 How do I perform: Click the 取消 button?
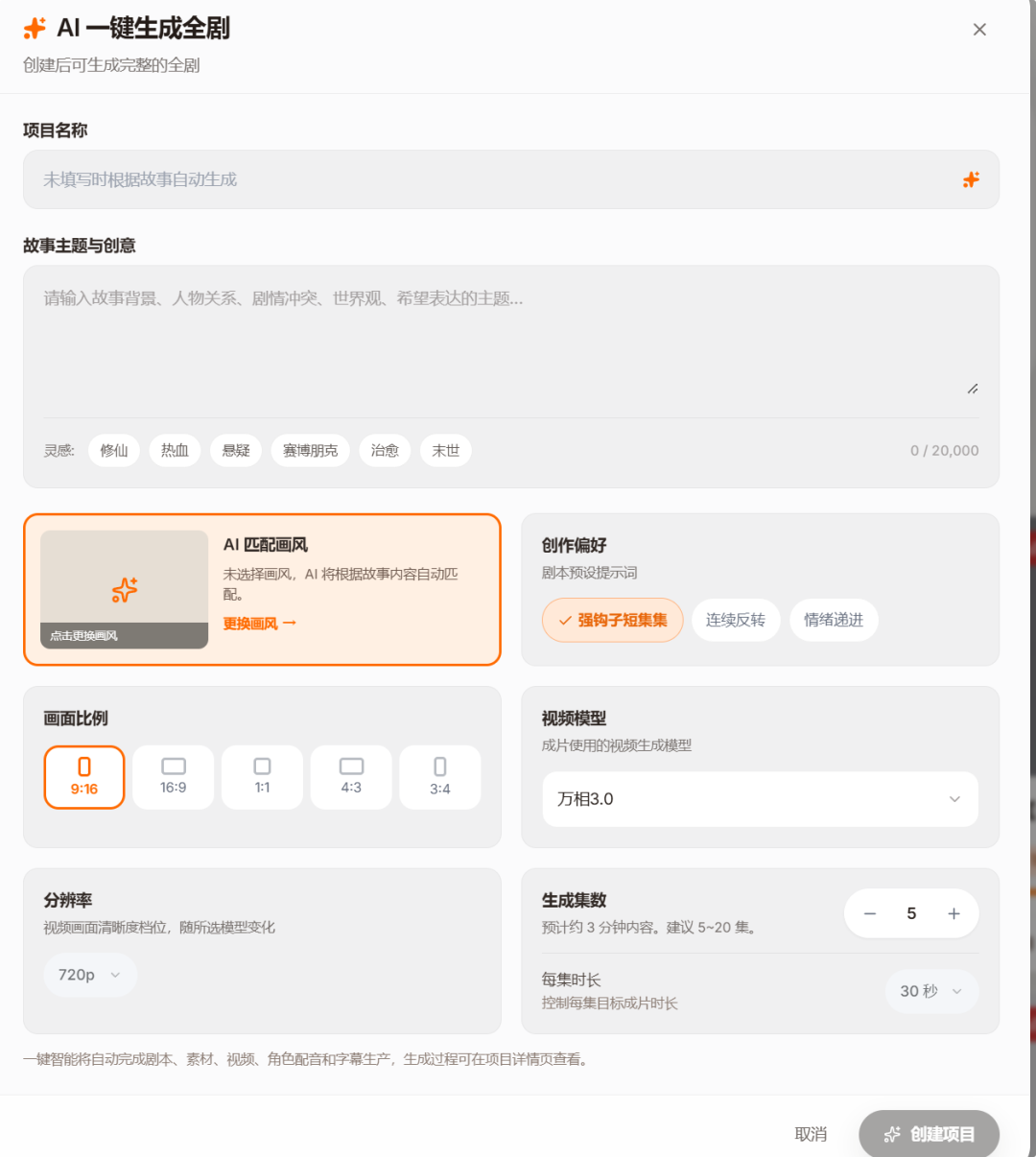811,1134
